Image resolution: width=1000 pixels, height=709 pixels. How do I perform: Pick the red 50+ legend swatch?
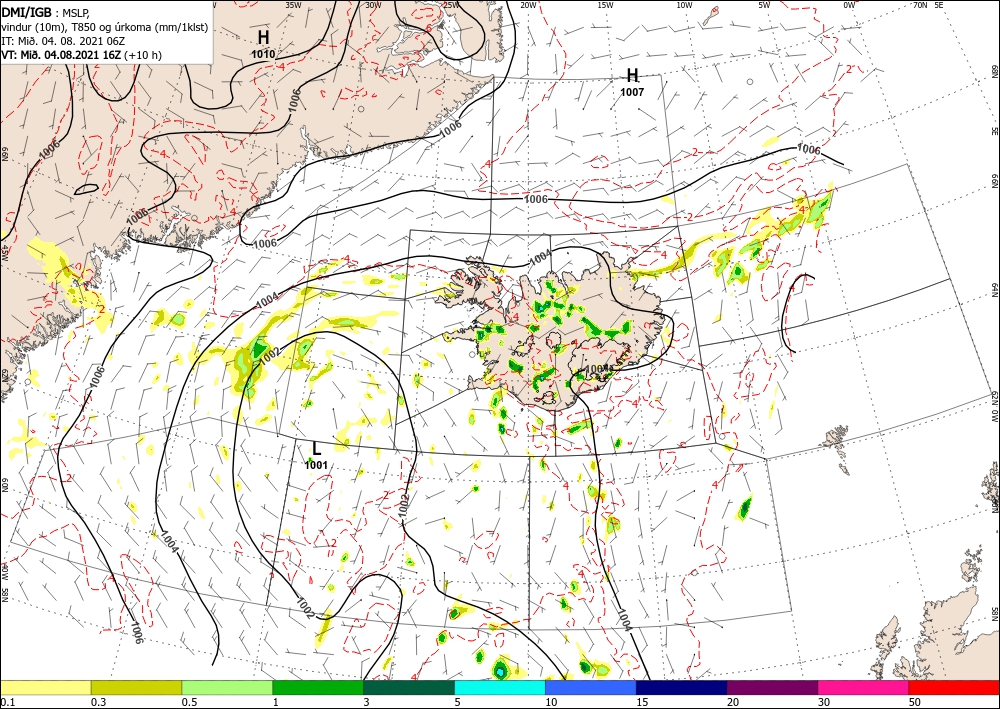coord(954,687)
